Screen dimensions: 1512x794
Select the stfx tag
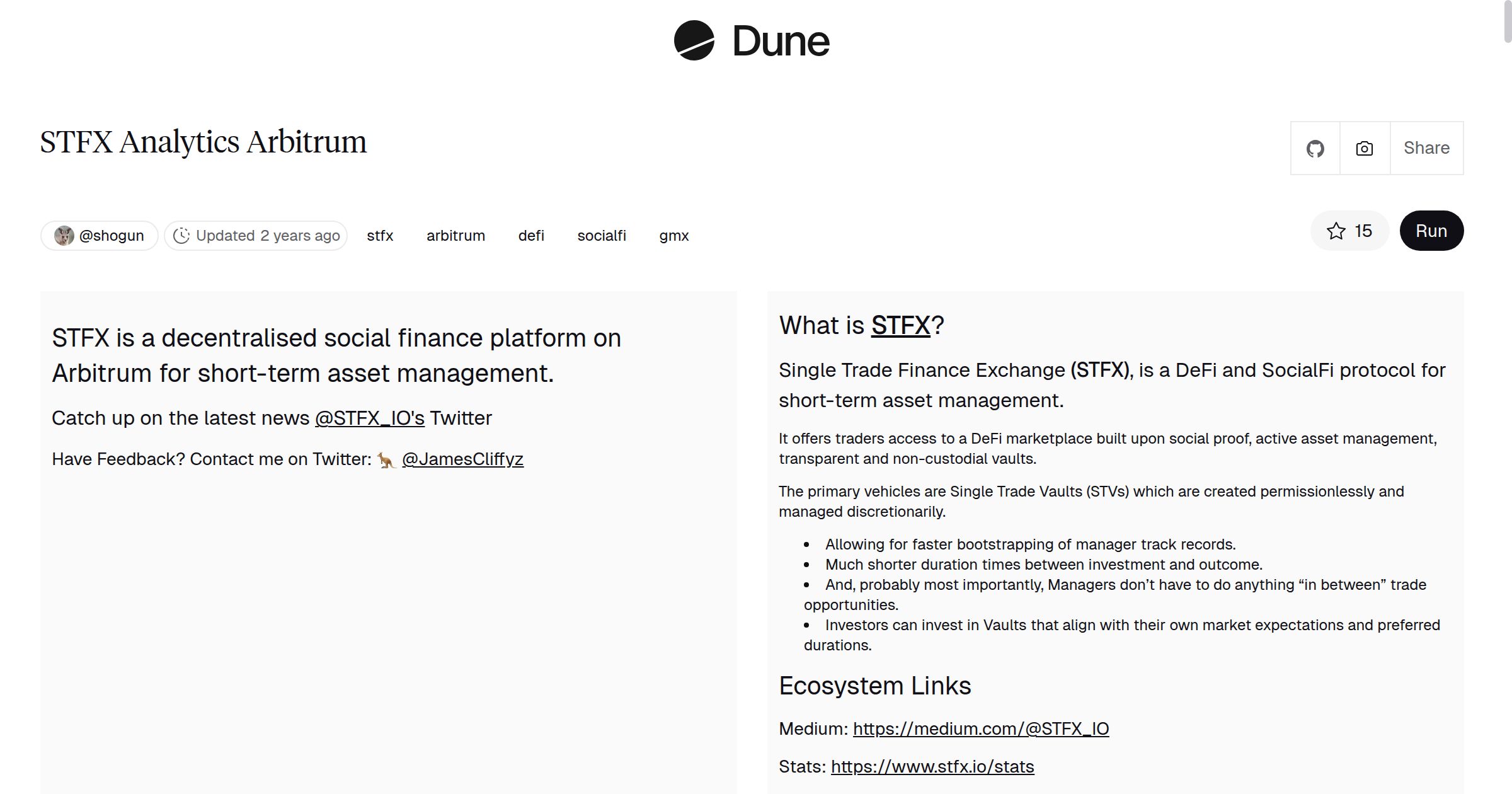point(379,235)
